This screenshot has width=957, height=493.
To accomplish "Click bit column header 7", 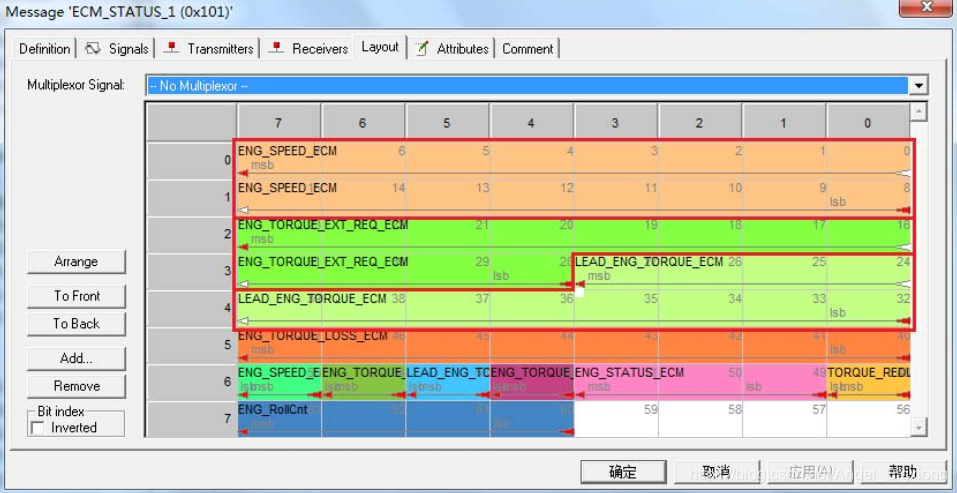I will pyautogui.click(x=278, y=123).
